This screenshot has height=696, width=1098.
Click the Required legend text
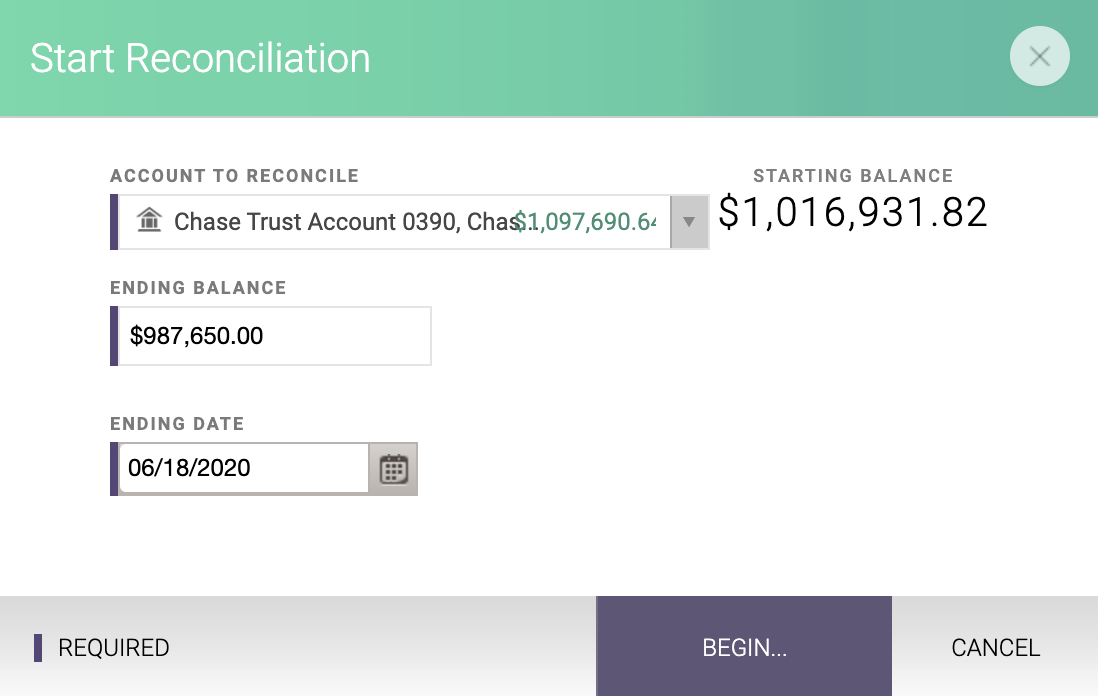tap(114, 648)
